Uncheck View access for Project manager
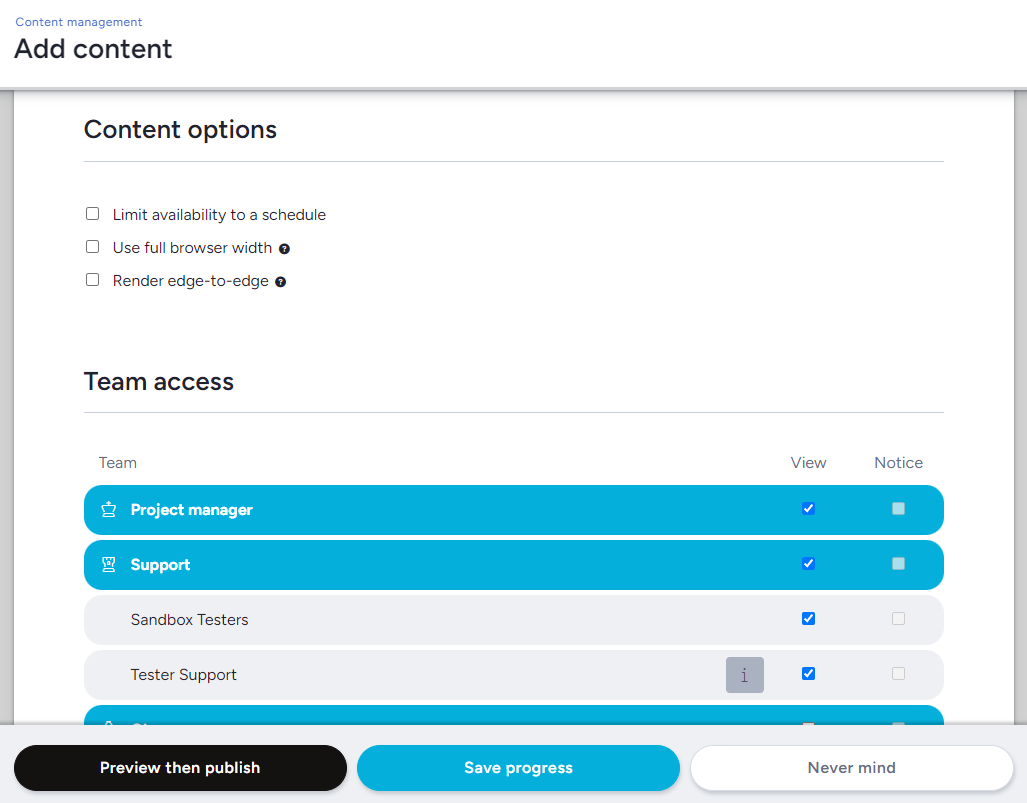This screenshot has height=803, width=1027. click(x=808, y=509)
